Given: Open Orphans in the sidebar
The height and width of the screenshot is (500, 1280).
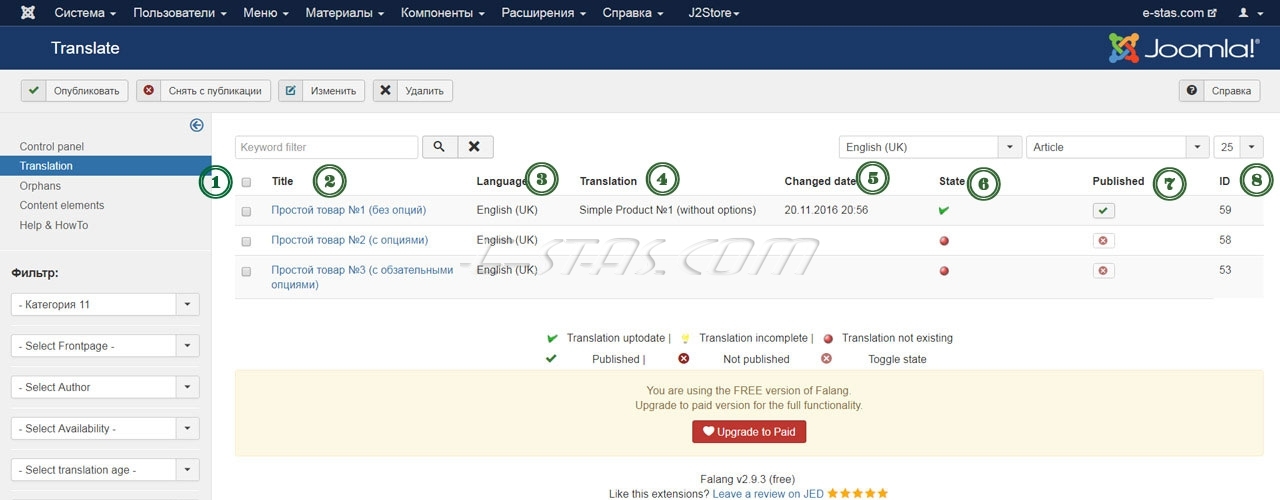Looking at the screenshot, I should point(40,186).
